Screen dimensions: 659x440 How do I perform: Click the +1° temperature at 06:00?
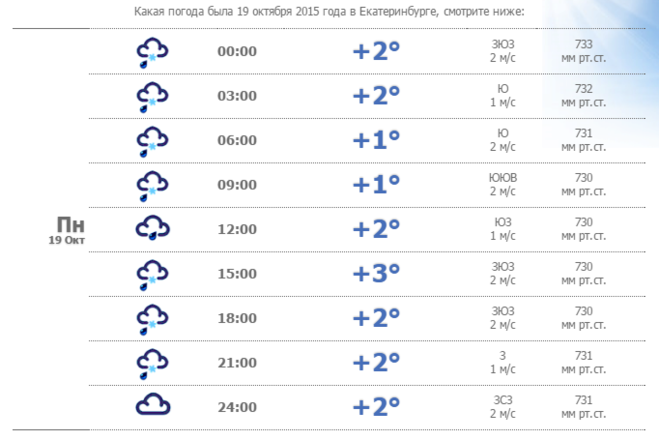click(376, 140)
